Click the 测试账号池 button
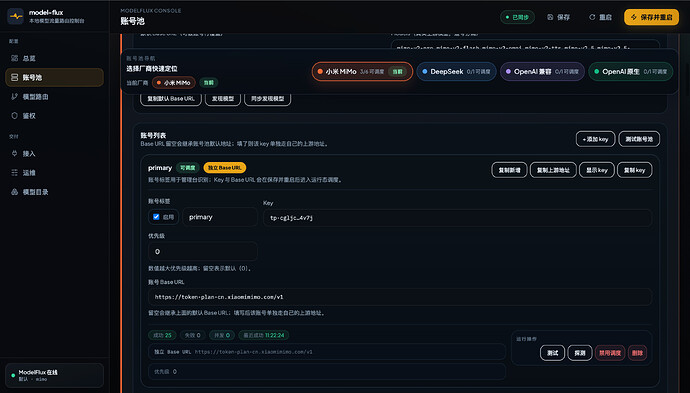The width and height of the screenshot is (690, 393). point(639,139)
